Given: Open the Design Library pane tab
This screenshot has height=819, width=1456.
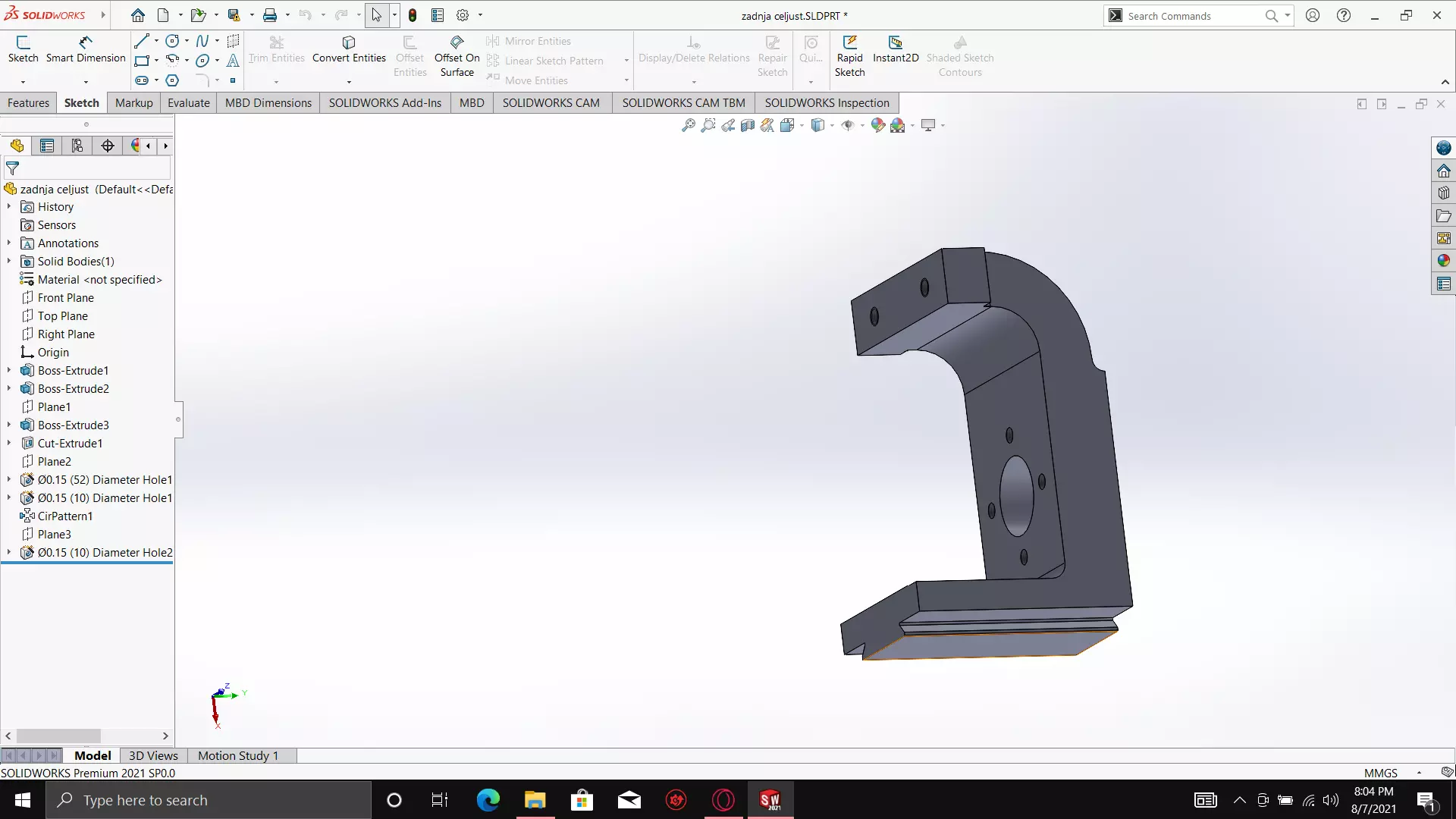Looking at the screenshot, I should click(x=1444, y=193).
